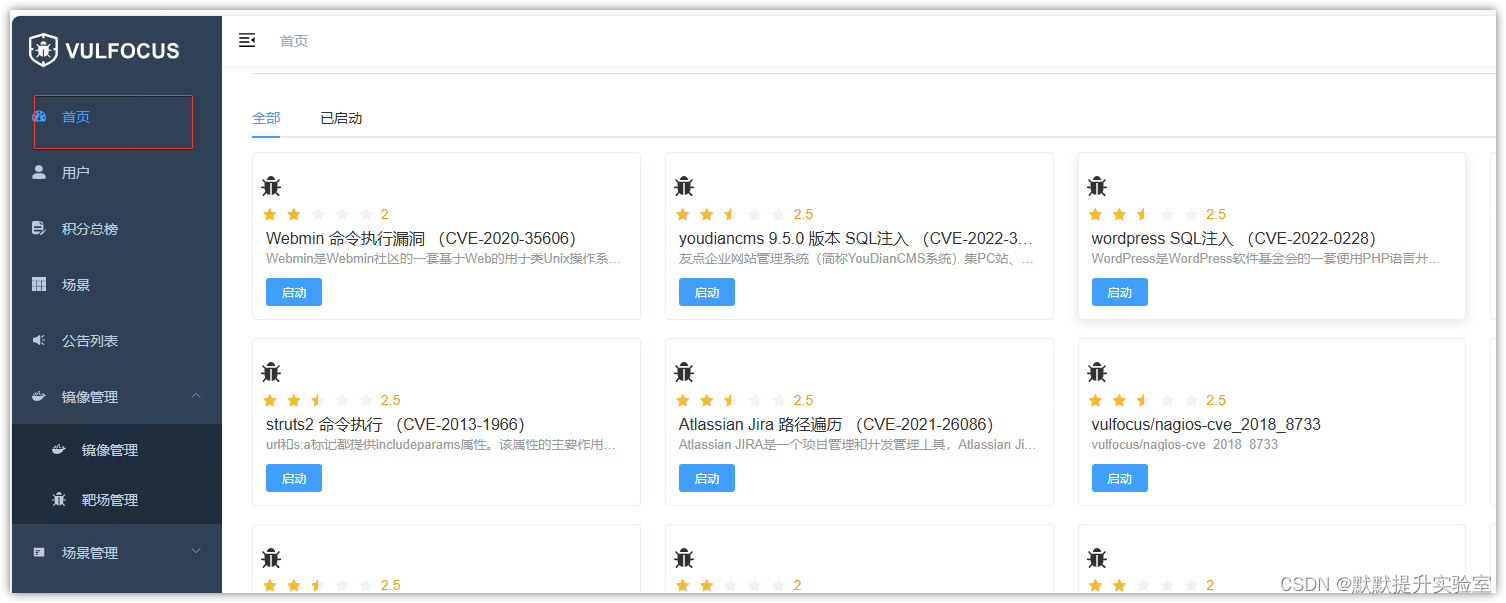Open 场景 in the sidebar
This screenshot has height=603, width=1506.
pos(117,285)
